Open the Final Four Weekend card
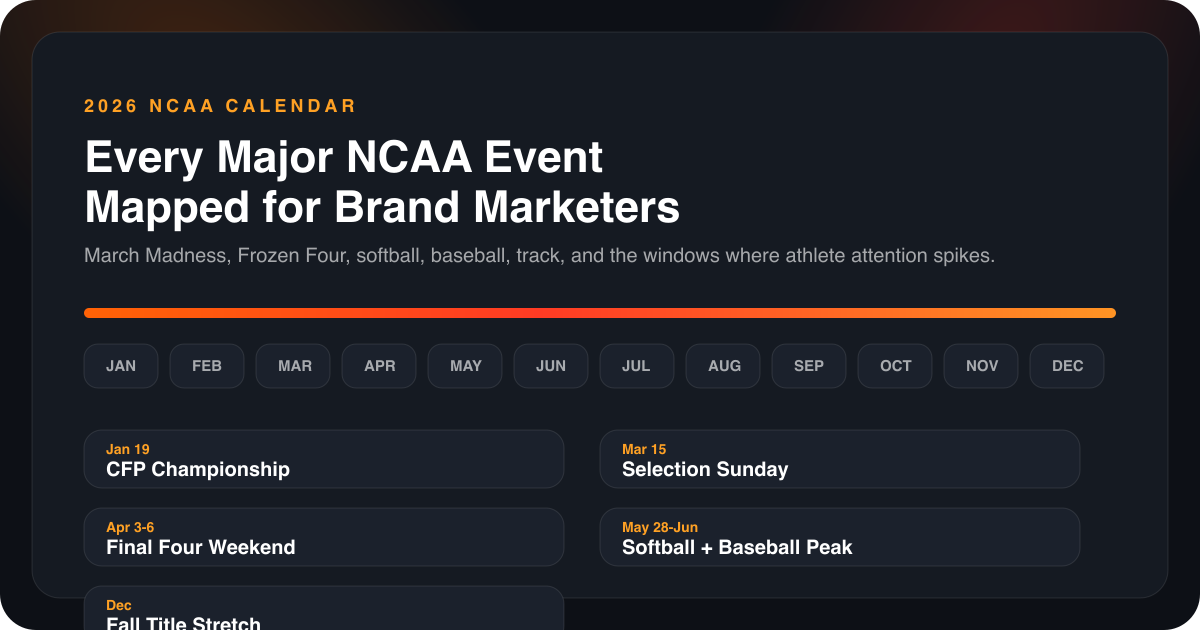 click(324, 537)
